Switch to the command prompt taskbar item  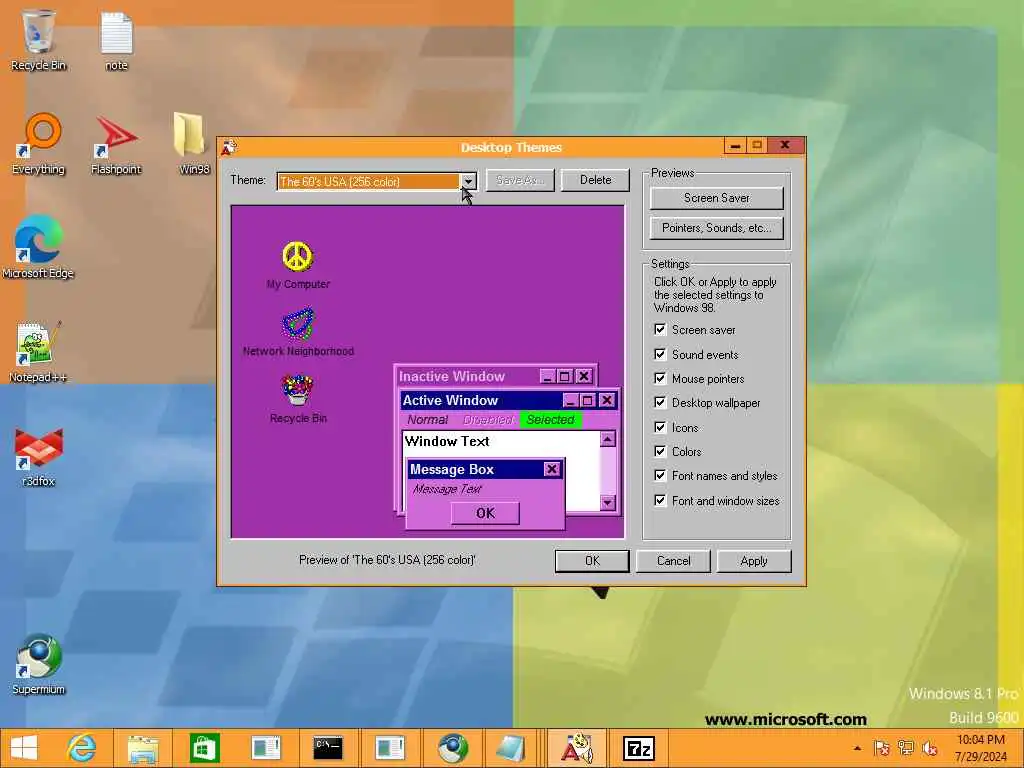[328, 748]
